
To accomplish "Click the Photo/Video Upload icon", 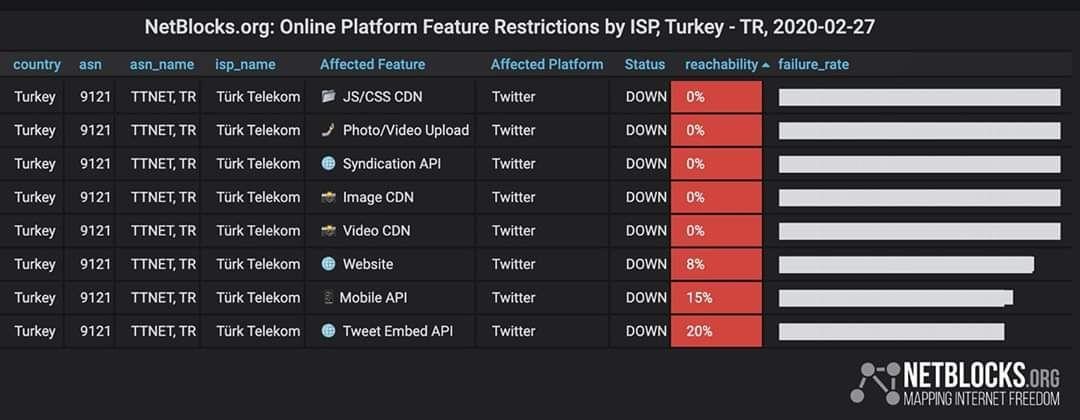I will coord(329,130).
